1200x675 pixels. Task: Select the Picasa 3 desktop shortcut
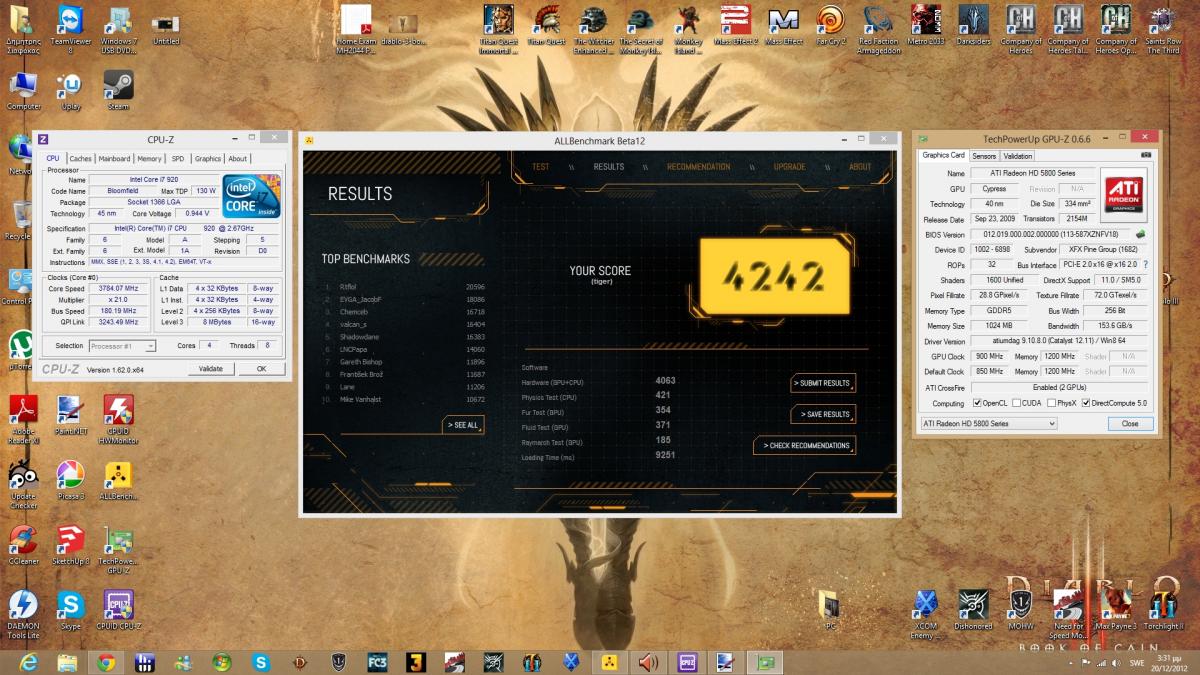[x=70, y=480]
